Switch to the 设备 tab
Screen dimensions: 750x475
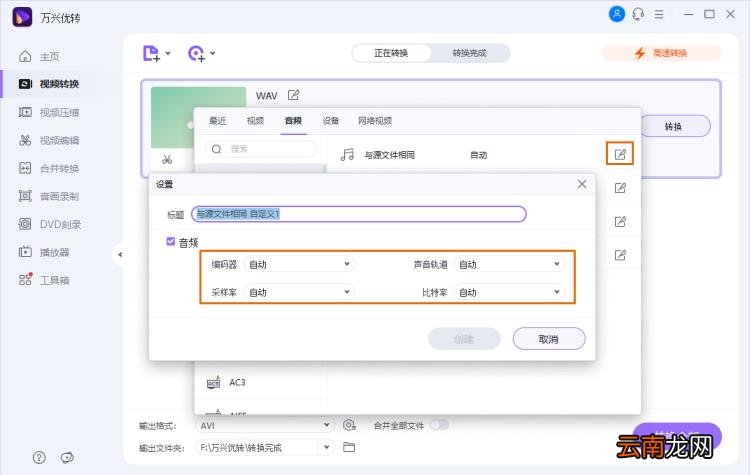[x=331, y=121]
